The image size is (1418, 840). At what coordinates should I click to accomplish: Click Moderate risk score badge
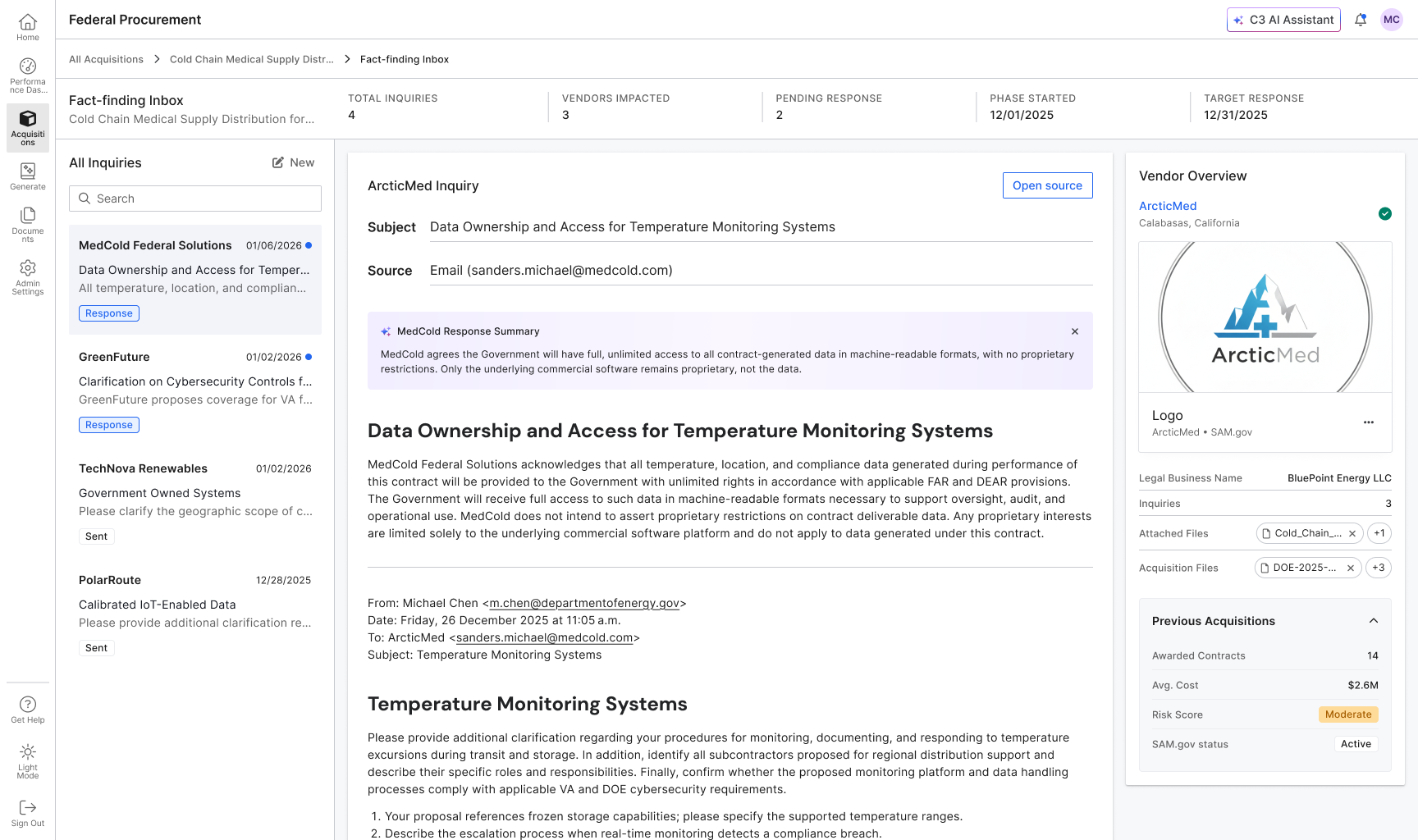pyautogui.click(x=1348, y=714)
